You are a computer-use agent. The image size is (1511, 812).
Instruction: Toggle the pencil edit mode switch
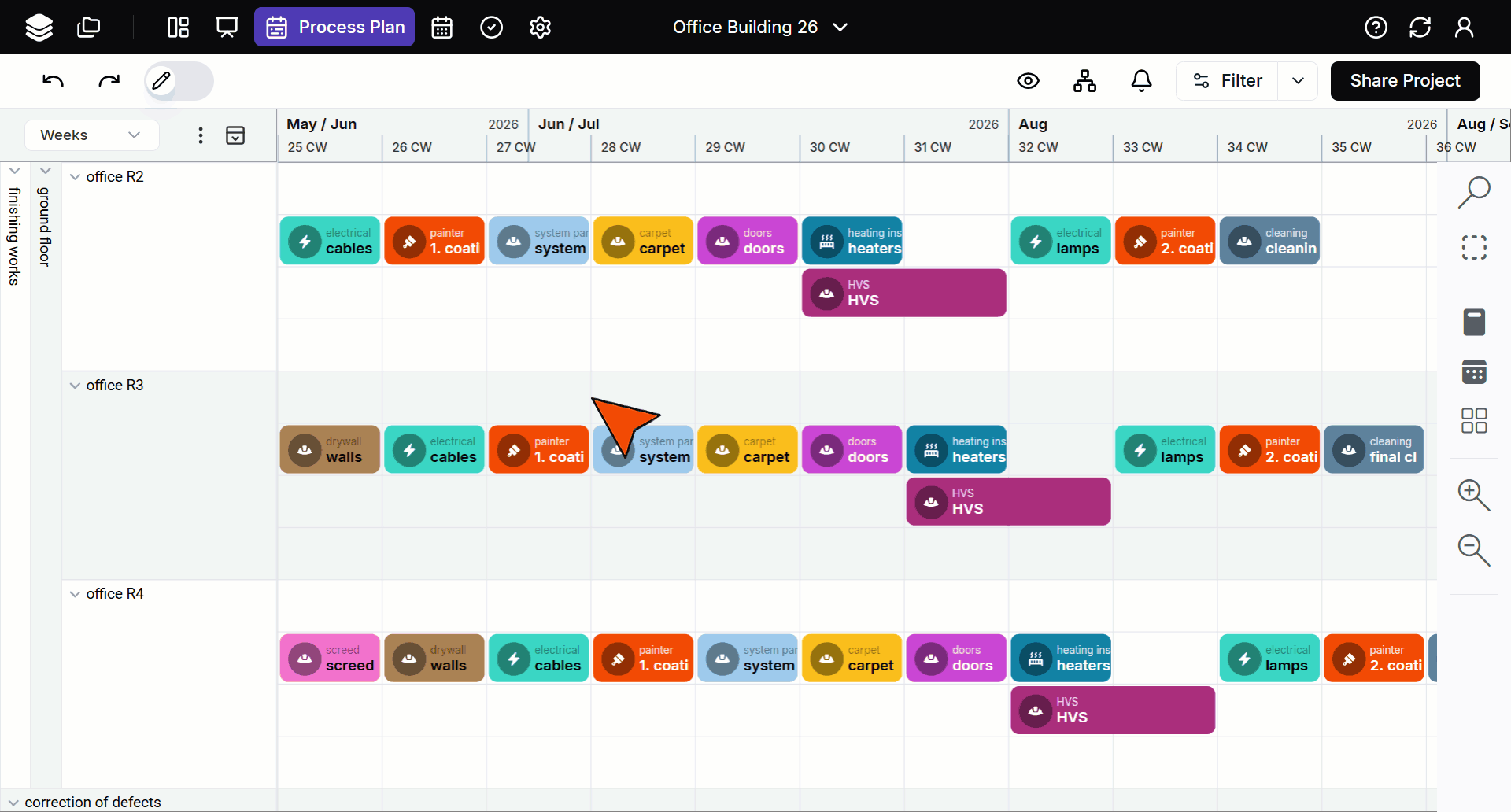coord(179,81)
